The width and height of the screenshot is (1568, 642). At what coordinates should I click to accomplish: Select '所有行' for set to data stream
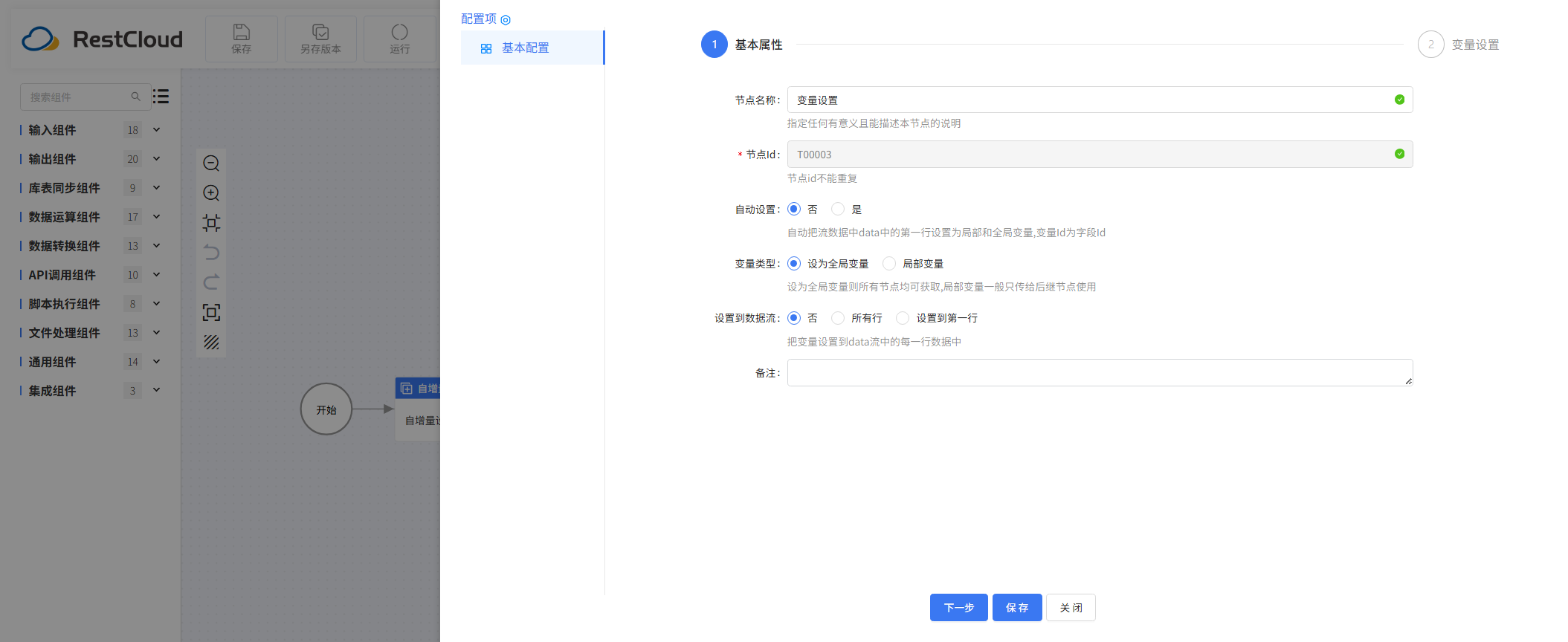pos(838,318)
